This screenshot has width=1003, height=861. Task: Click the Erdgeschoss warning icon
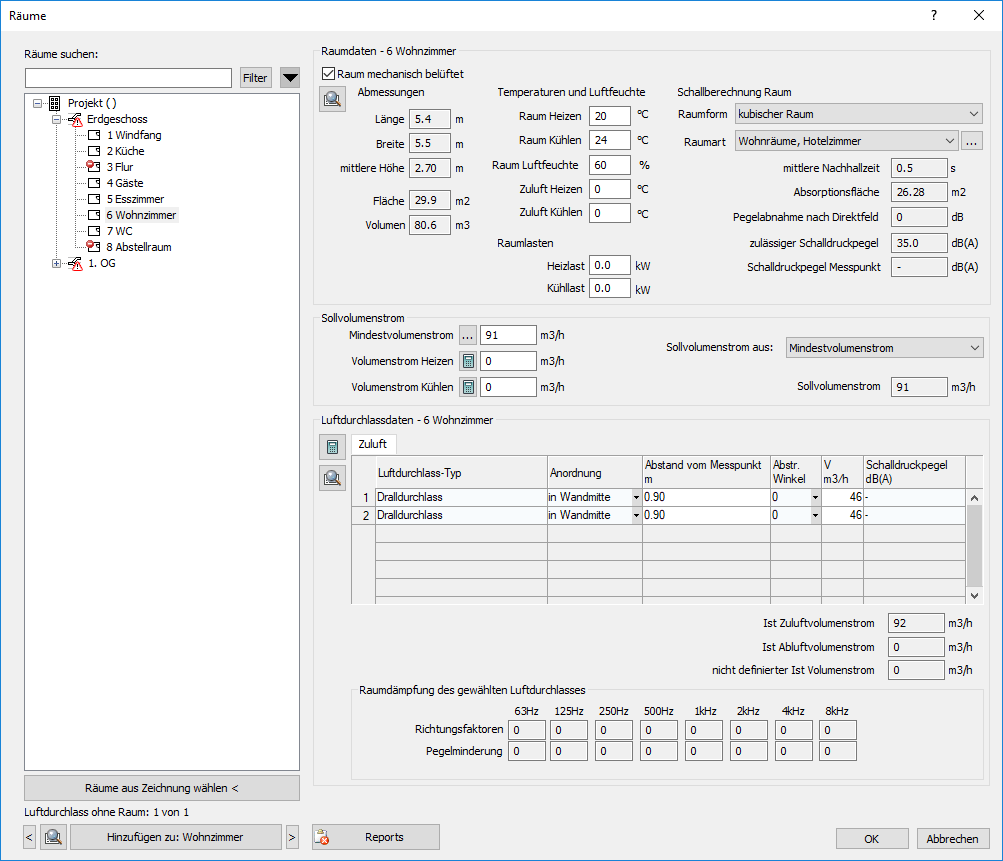click(75, 120)
